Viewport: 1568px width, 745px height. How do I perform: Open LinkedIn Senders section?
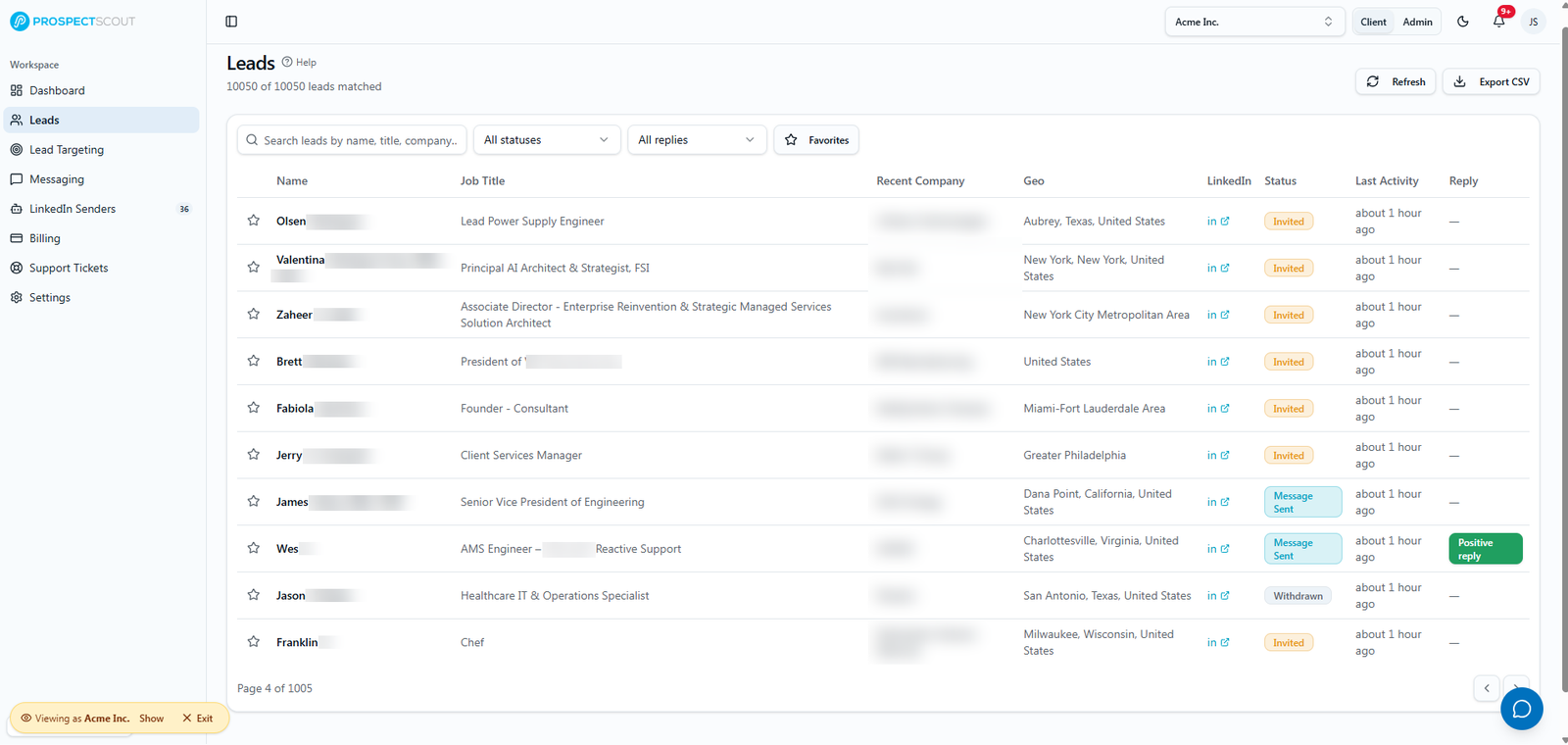tap(102, 209)
